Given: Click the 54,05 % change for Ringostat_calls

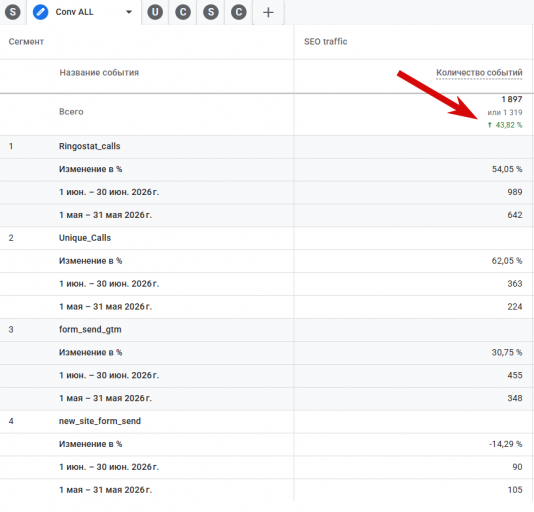Looking at the screenshot, I should pyautogui.click(x=507, y=169).
